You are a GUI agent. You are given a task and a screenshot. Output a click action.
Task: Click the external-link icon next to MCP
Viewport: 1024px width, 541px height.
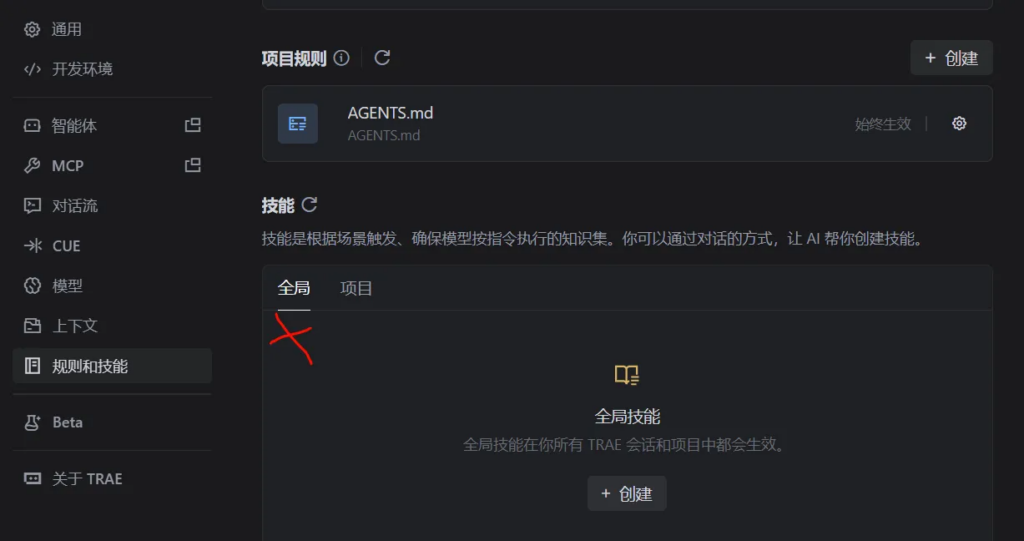click(x=193, y=165)
